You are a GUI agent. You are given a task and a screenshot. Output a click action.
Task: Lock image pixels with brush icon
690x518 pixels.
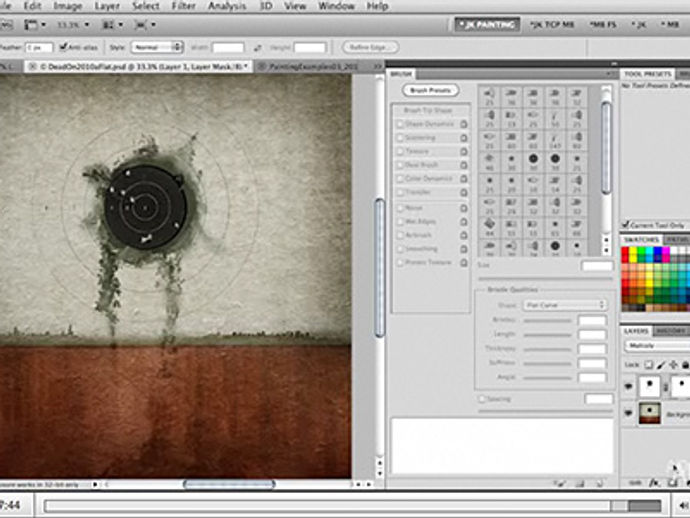pos(661,365)
